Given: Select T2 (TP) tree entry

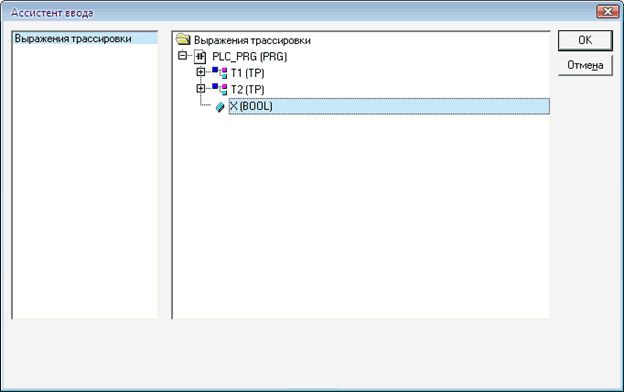Looking at the screenshot, I should (247, 90).
